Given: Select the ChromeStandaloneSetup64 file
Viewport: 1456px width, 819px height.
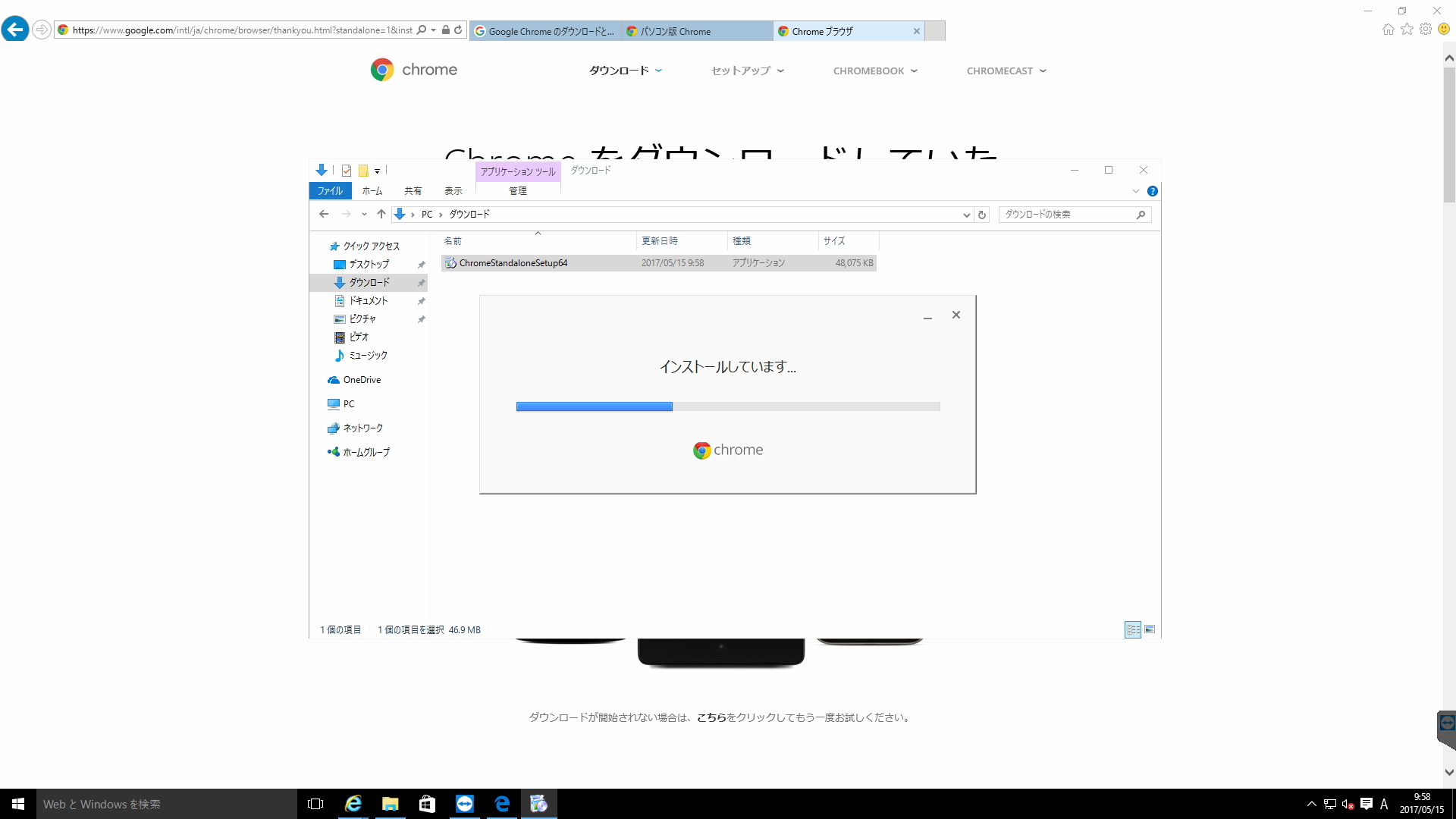Looking at the screenshot, I should point(658,263).
